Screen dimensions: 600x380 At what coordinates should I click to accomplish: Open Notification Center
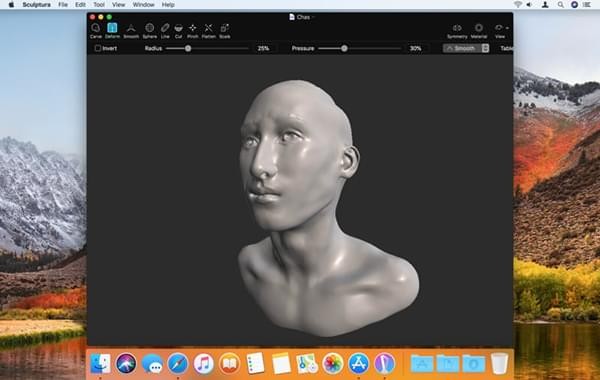[x=587, y=5]
